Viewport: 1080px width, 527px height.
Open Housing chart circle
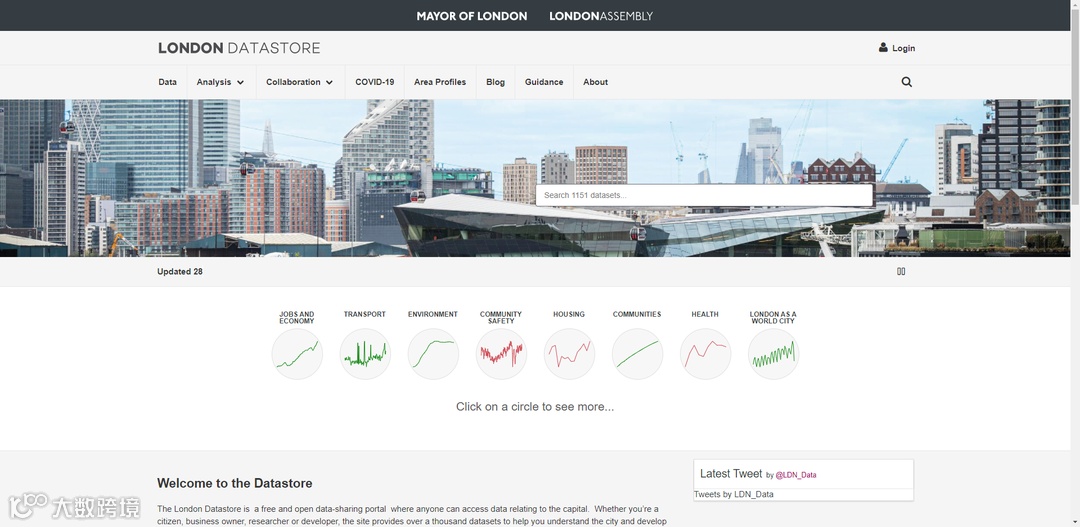(569, 354)
